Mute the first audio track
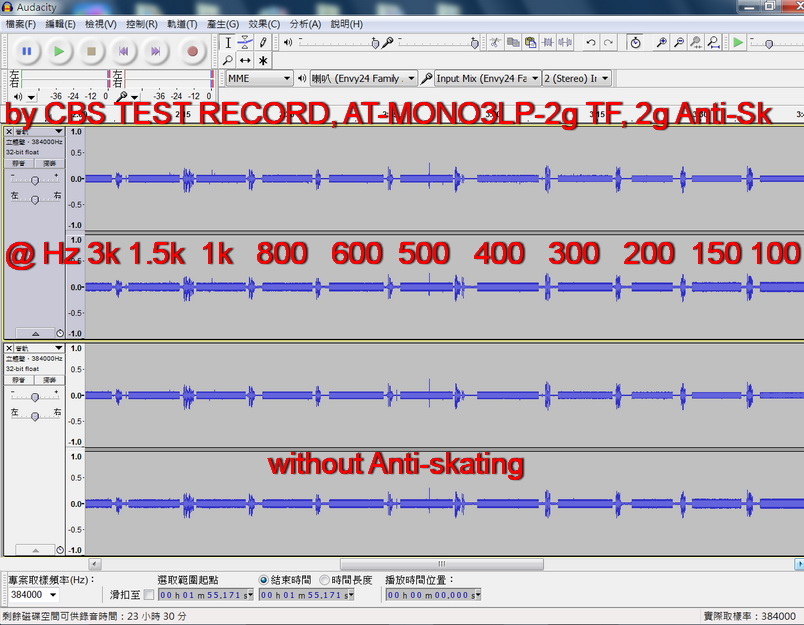The width and height of the screenshot is (804, 625). coord(19,163)
